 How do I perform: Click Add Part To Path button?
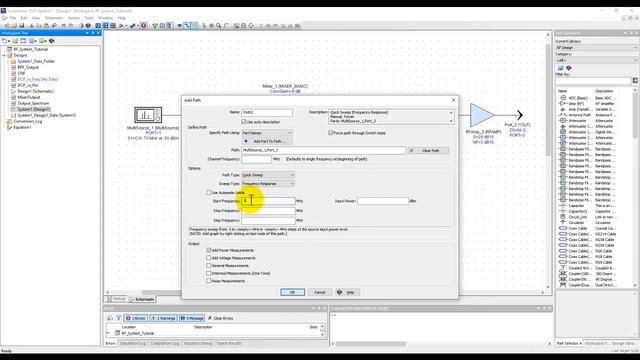267,141
